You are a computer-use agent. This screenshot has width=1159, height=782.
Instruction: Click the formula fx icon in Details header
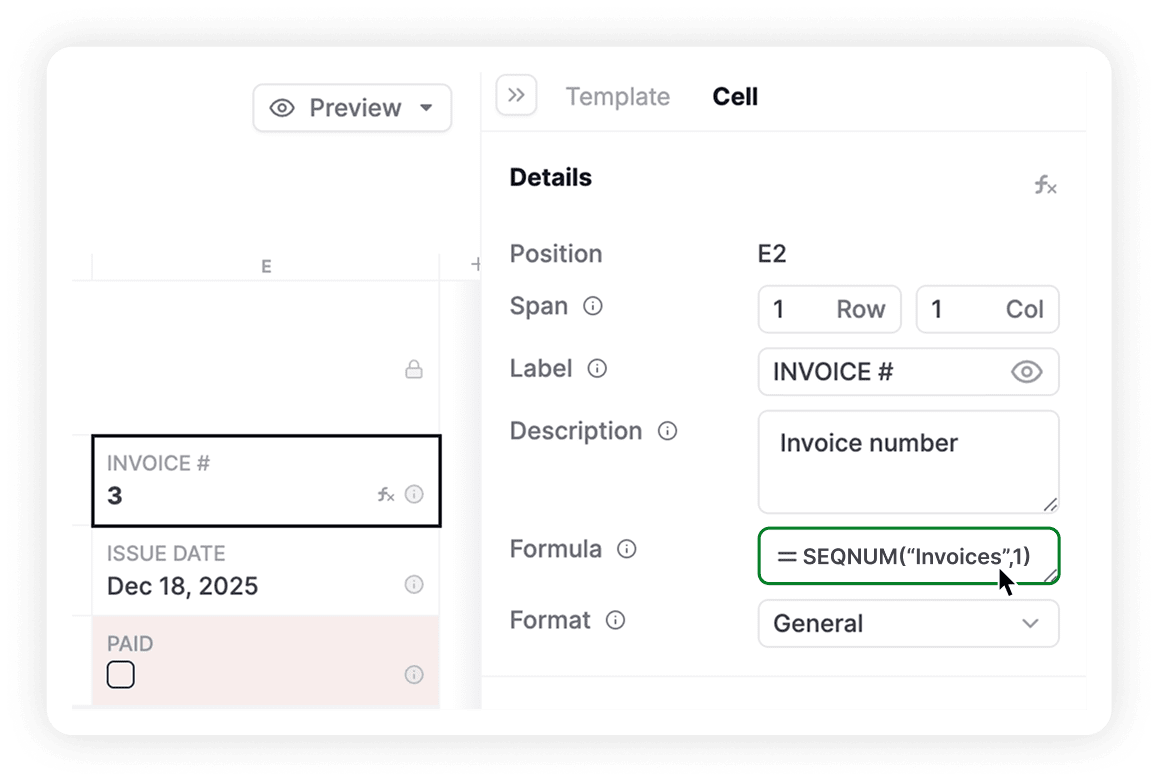(x=1045, y=185)
